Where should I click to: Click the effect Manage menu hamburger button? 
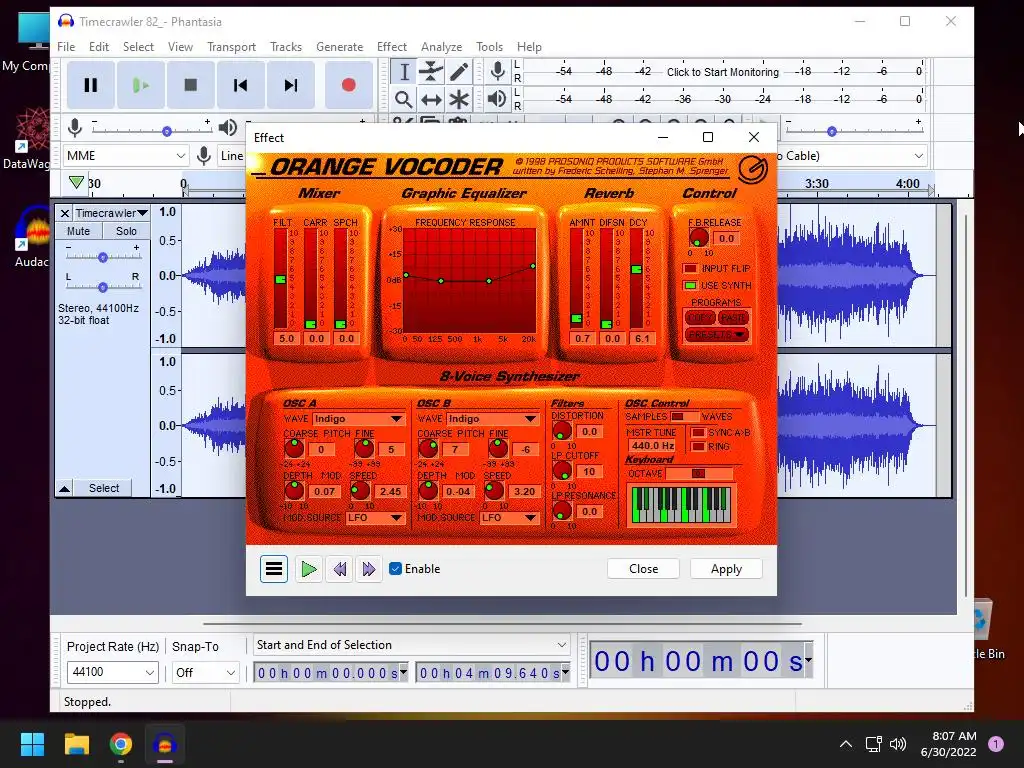pos(274,569)
